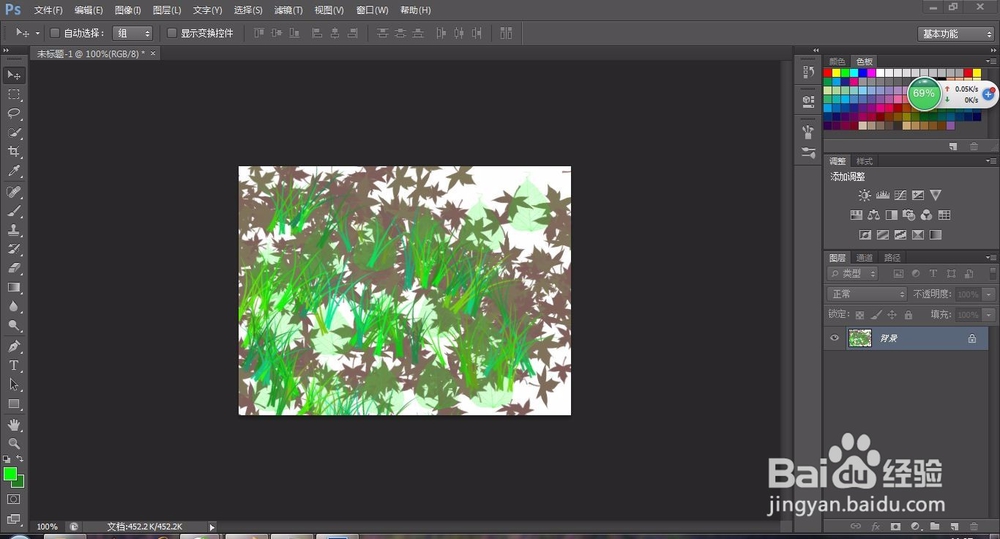Open the 文件(F) menu
Screen dimensions: 1000x539
pyautogui.click(x=48, y=10)
